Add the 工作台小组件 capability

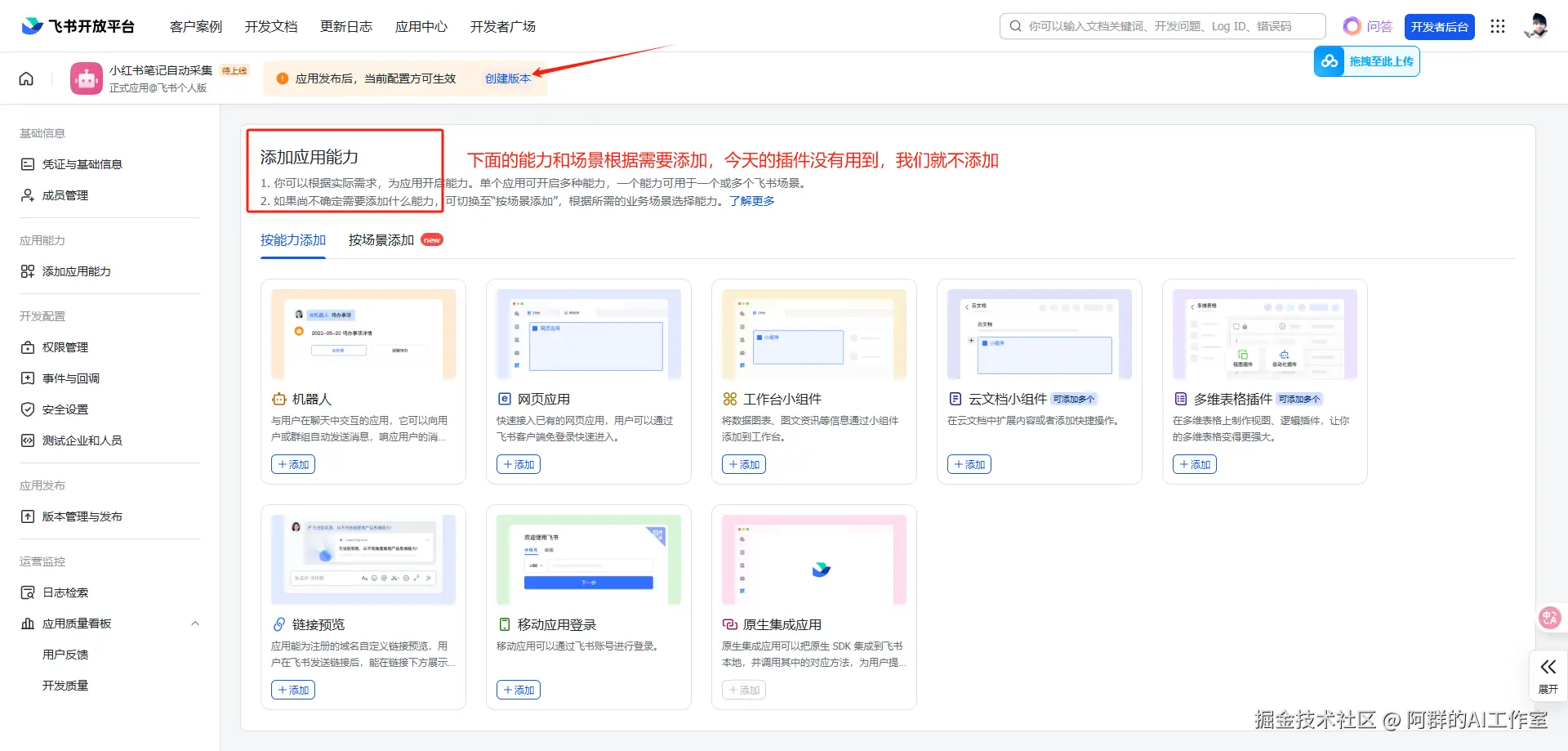[744, 464]
